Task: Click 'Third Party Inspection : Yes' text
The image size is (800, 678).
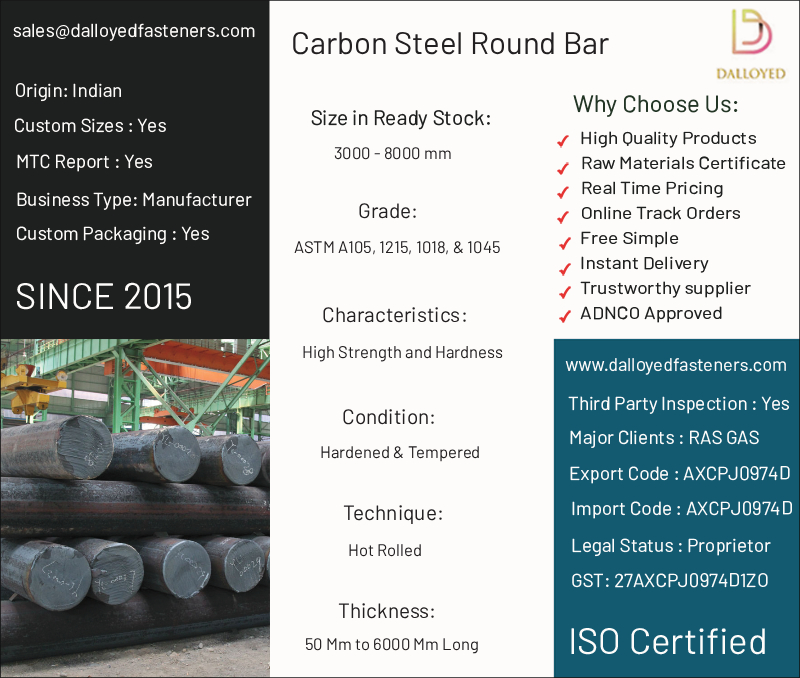Action: (679, 404)
